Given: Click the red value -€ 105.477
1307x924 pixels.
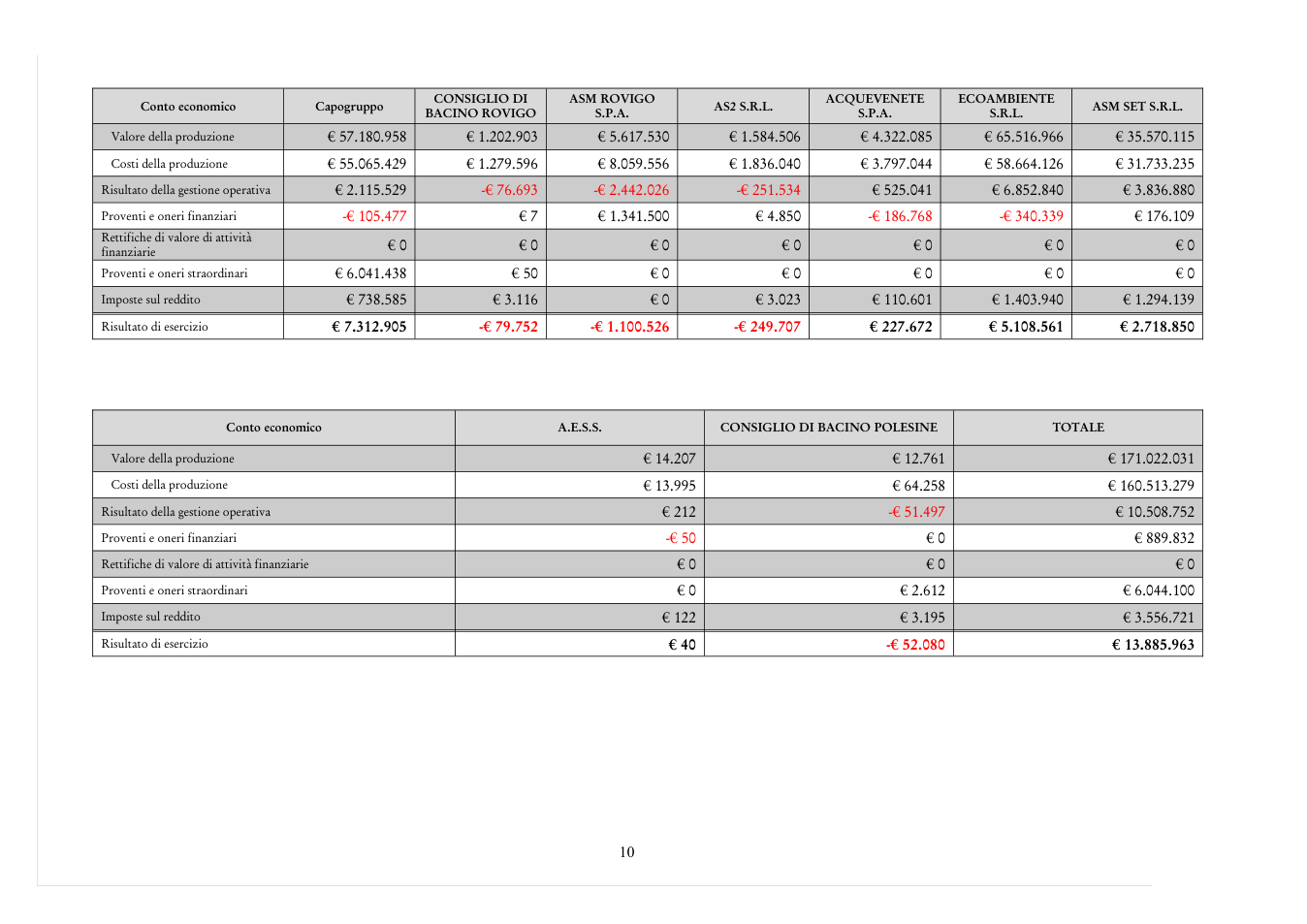Looking at the screenshot, I should (374, 216).
